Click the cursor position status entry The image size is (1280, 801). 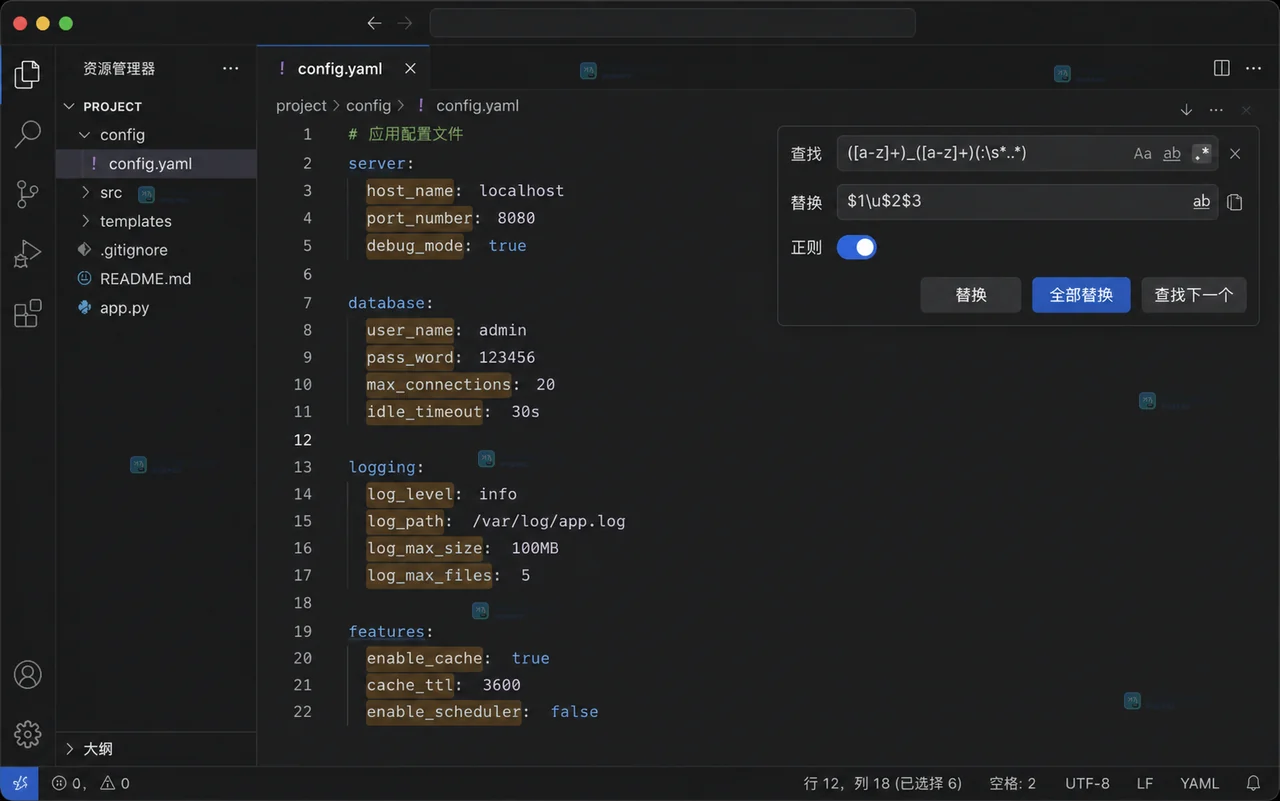(883, 784)
